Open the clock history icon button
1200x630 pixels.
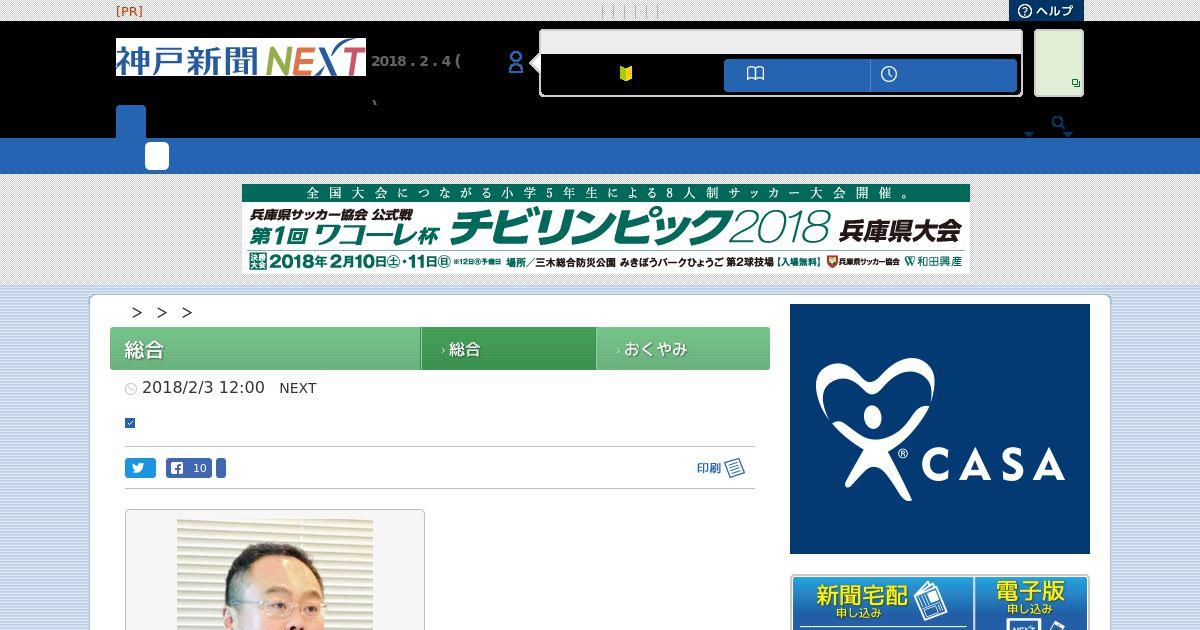pyautogui.click(x=889, y=74)
